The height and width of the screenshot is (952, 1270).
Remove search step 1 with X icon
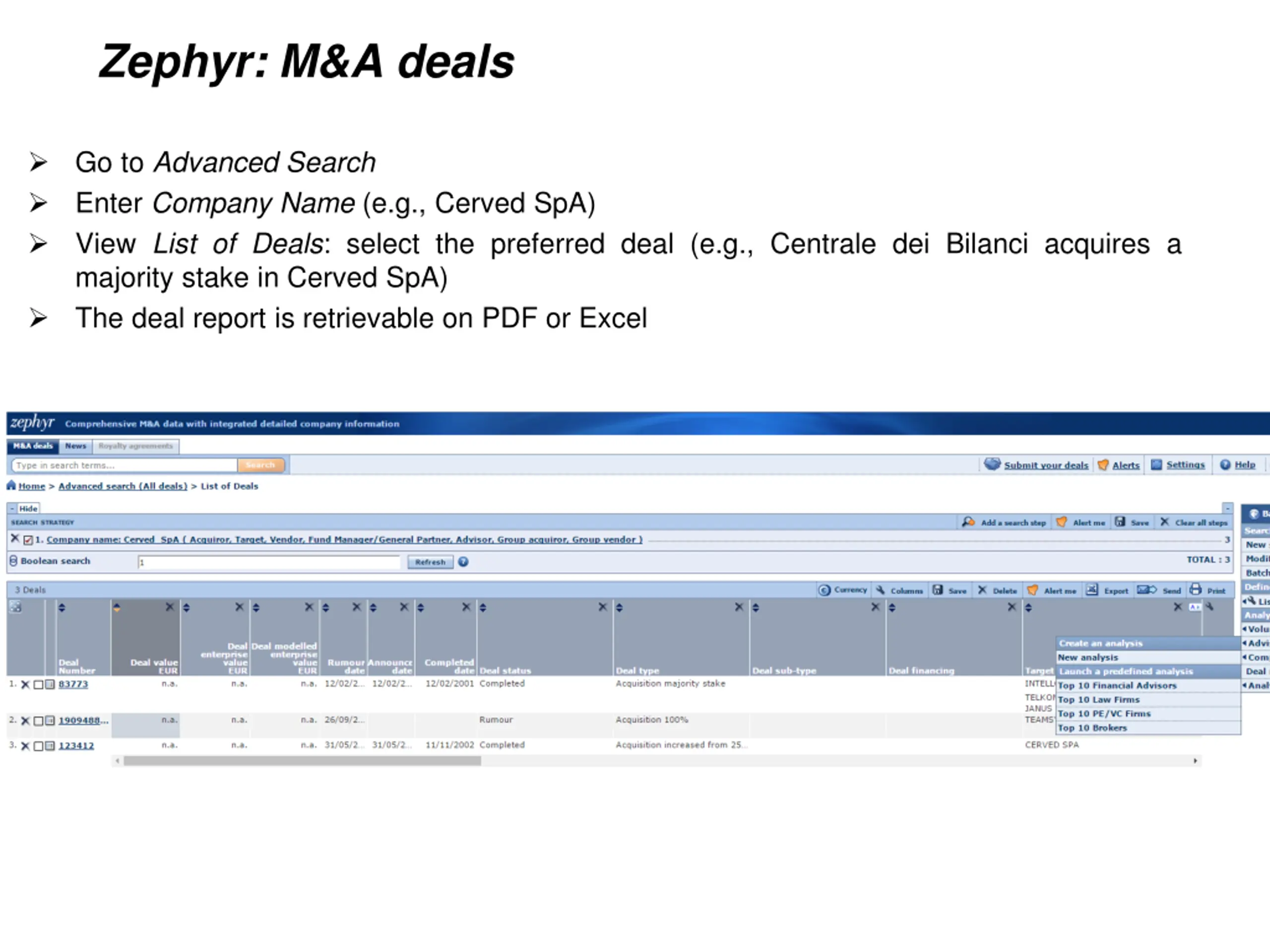(x=15, y=538)
